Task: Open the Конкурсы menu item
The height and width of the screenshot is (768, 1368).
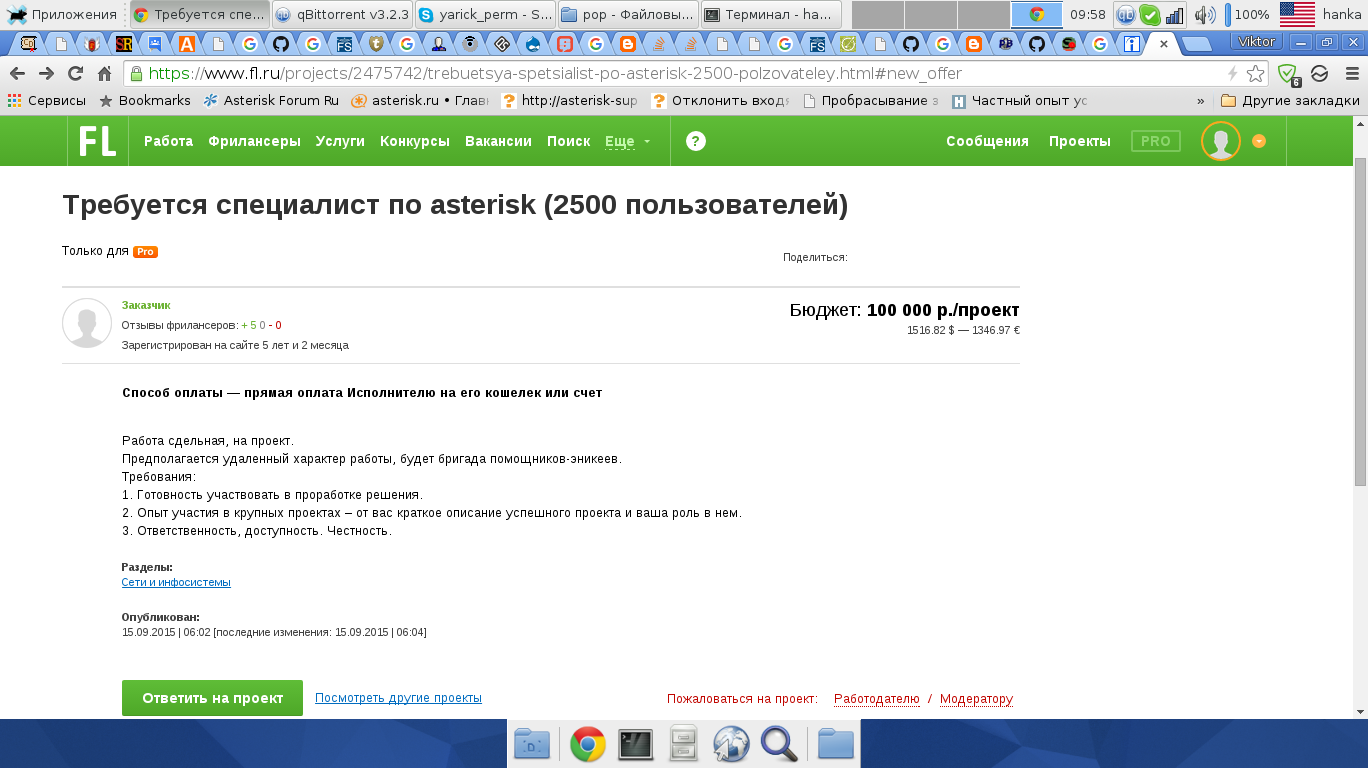Action: 414,141
